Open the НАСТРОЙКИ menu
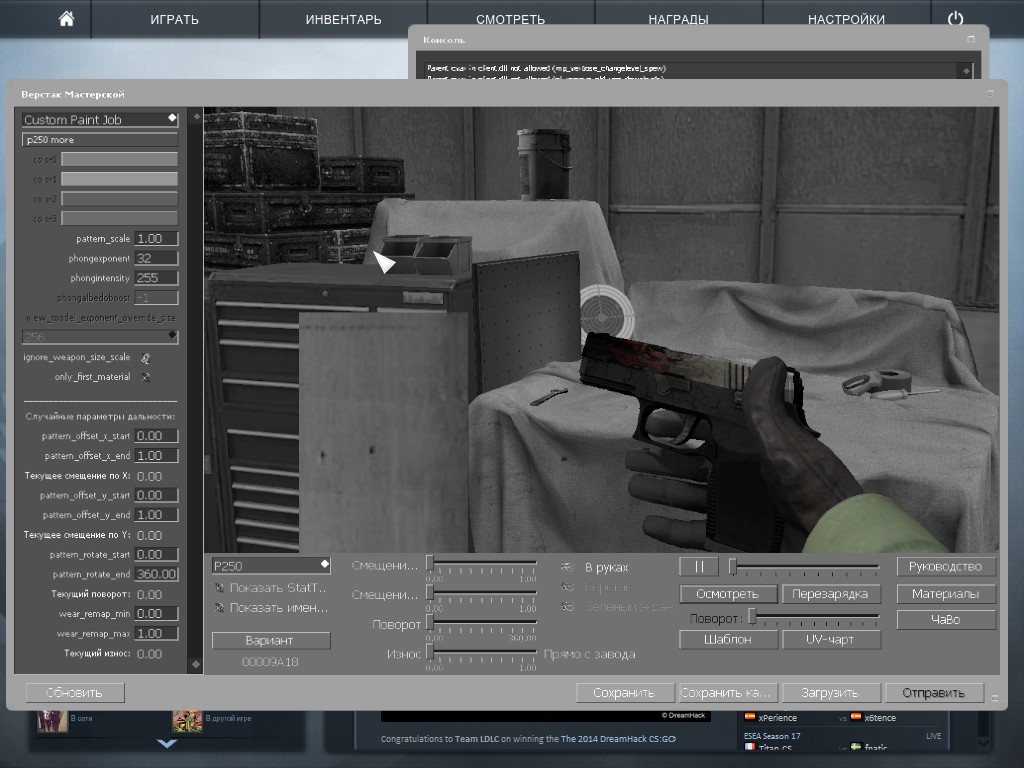The height and width of the screenshot is (768, 1024). [845, 18]
